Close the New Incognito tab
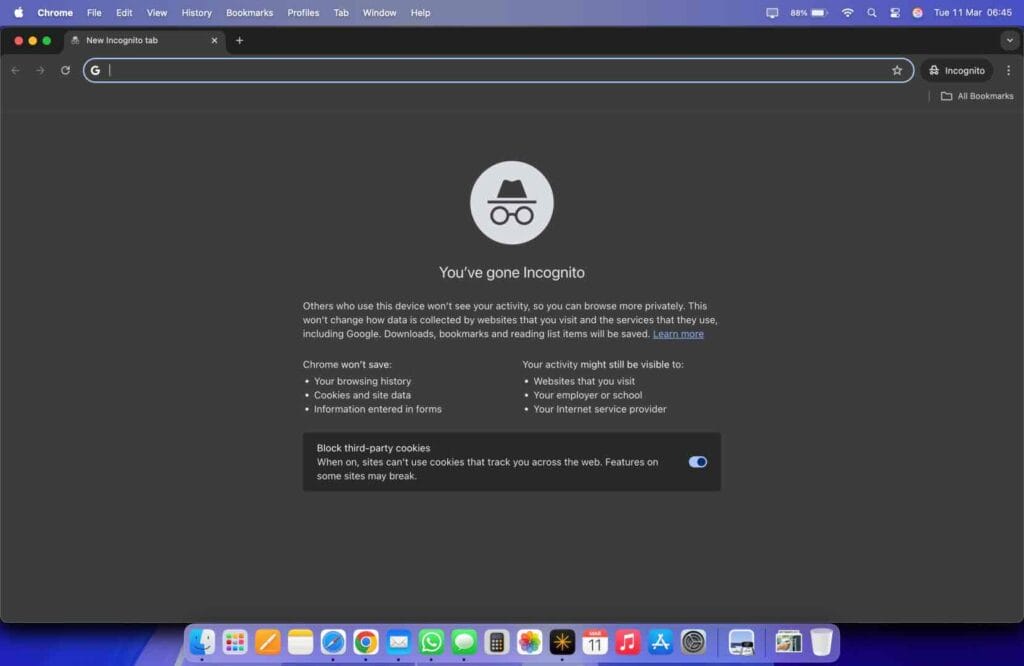 pos(214,40)
